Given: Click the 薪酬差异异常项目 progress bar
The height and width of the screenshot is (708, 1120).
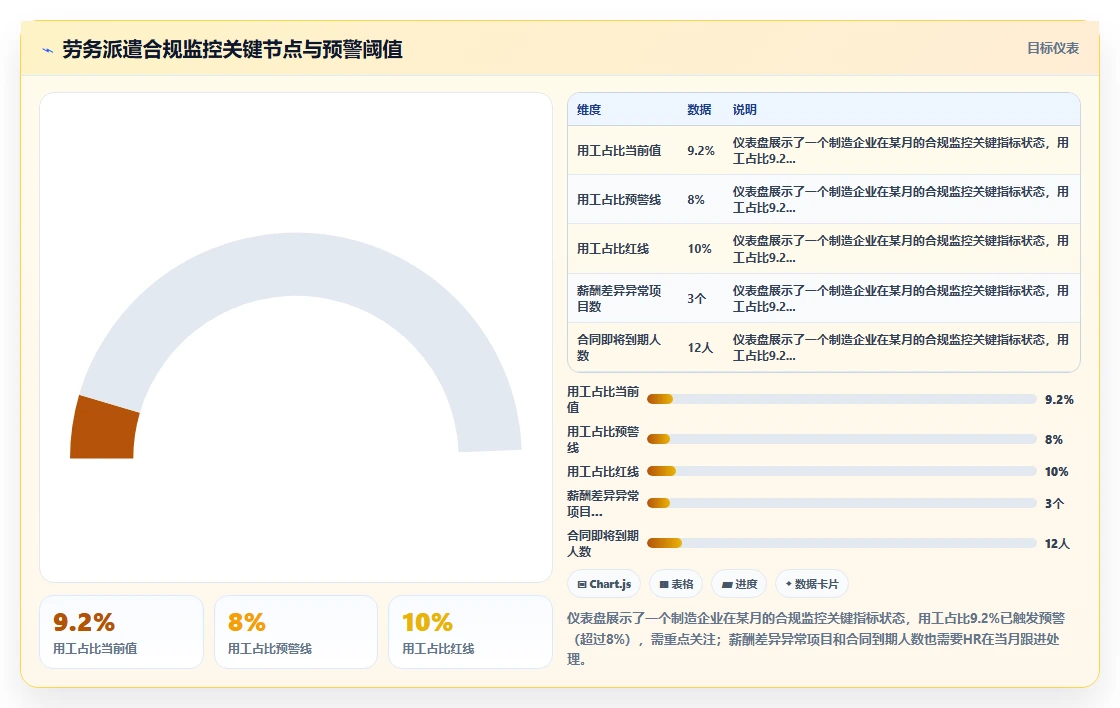Looking at the screenshot, I should pyautogui.click(x=841, y=504).
